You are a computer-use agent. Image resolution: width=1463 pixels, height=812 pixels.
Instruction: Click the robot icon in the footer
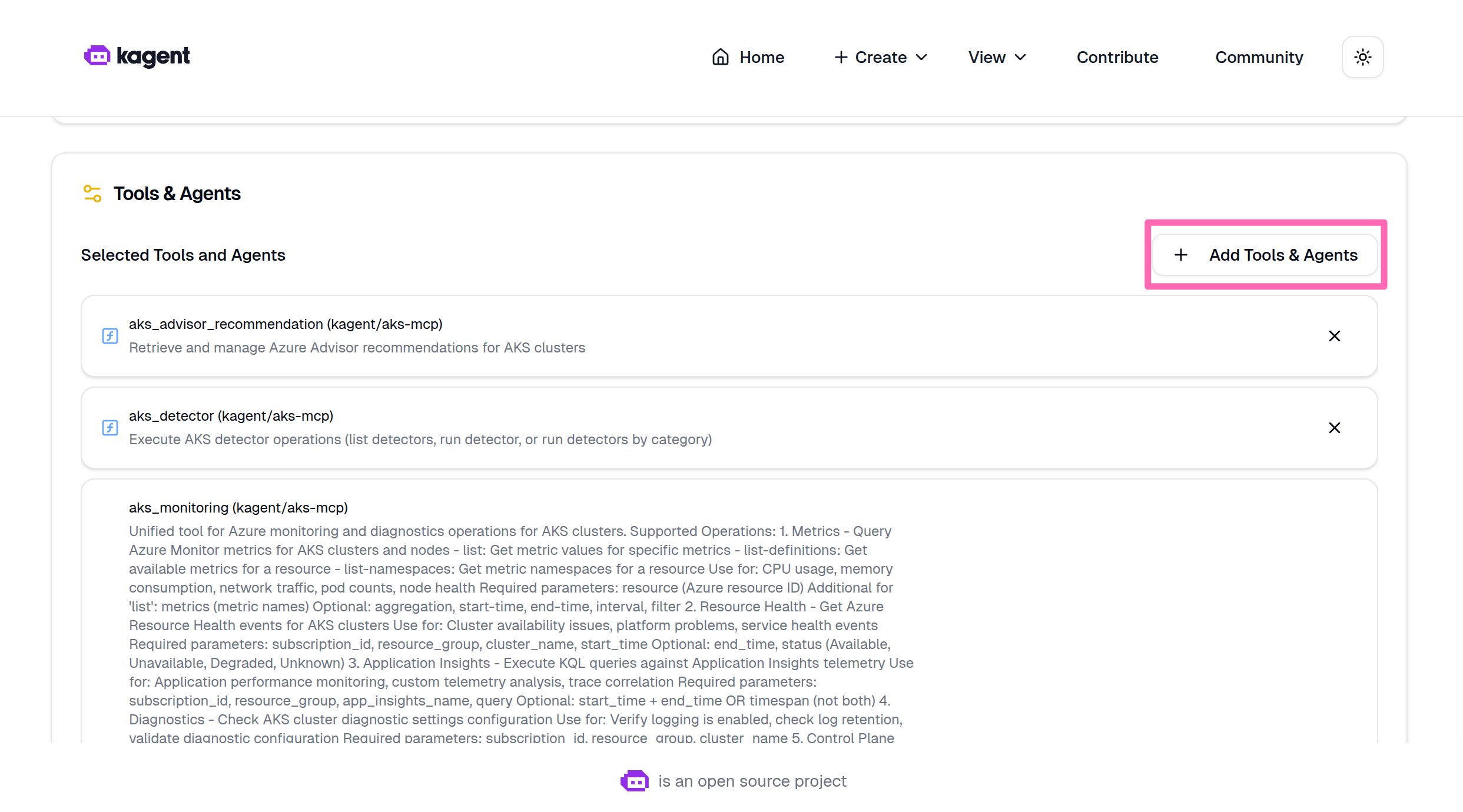pyautogui.click(x=634, y=781)
